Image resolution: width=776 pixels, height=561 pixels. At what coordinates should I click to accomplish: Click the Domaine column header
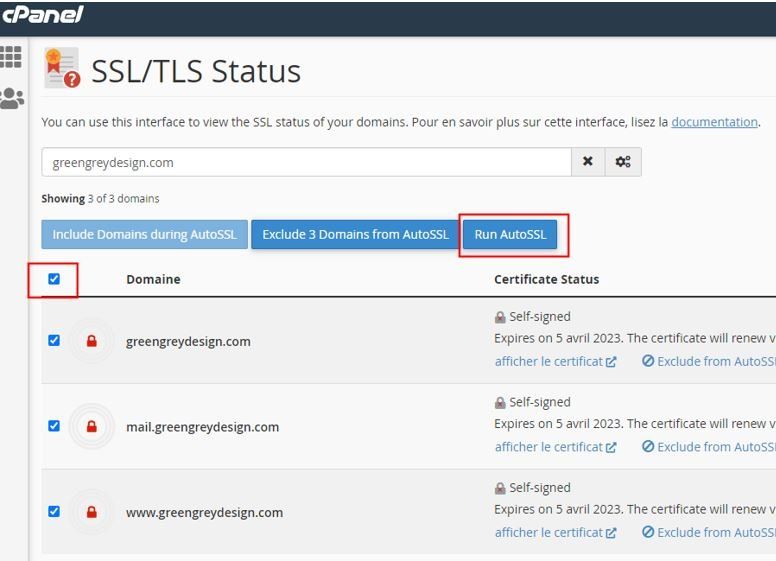[153, 280]
